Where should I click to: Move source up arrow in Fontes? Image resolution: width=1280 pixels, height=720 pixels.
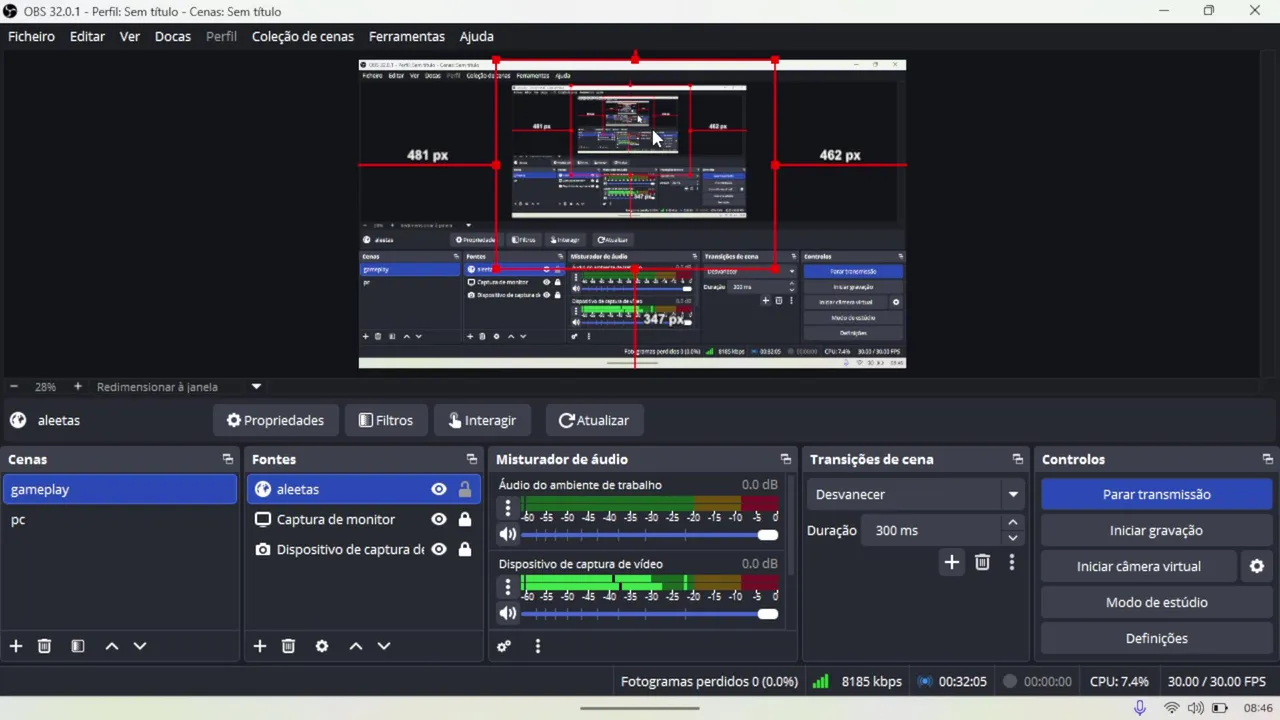[x=356, y=646]
